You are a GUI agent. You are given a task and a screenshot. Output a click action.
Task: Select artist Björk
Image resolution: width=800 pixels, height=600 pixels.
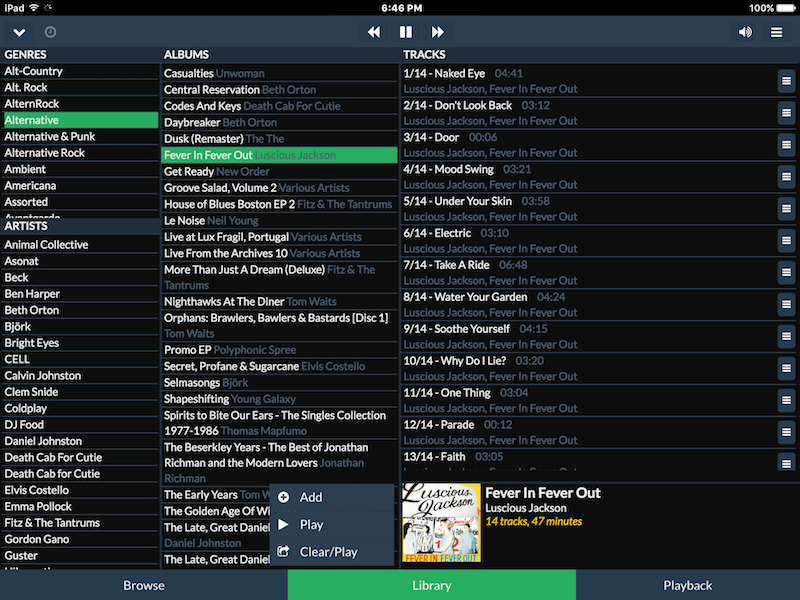[x=81, y=327]
